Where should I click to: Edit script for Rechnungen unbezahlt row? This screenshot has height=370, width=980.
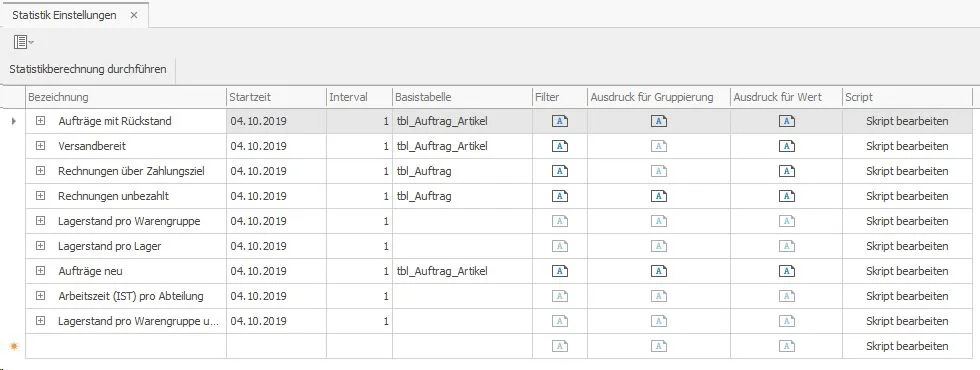point(907,196)
